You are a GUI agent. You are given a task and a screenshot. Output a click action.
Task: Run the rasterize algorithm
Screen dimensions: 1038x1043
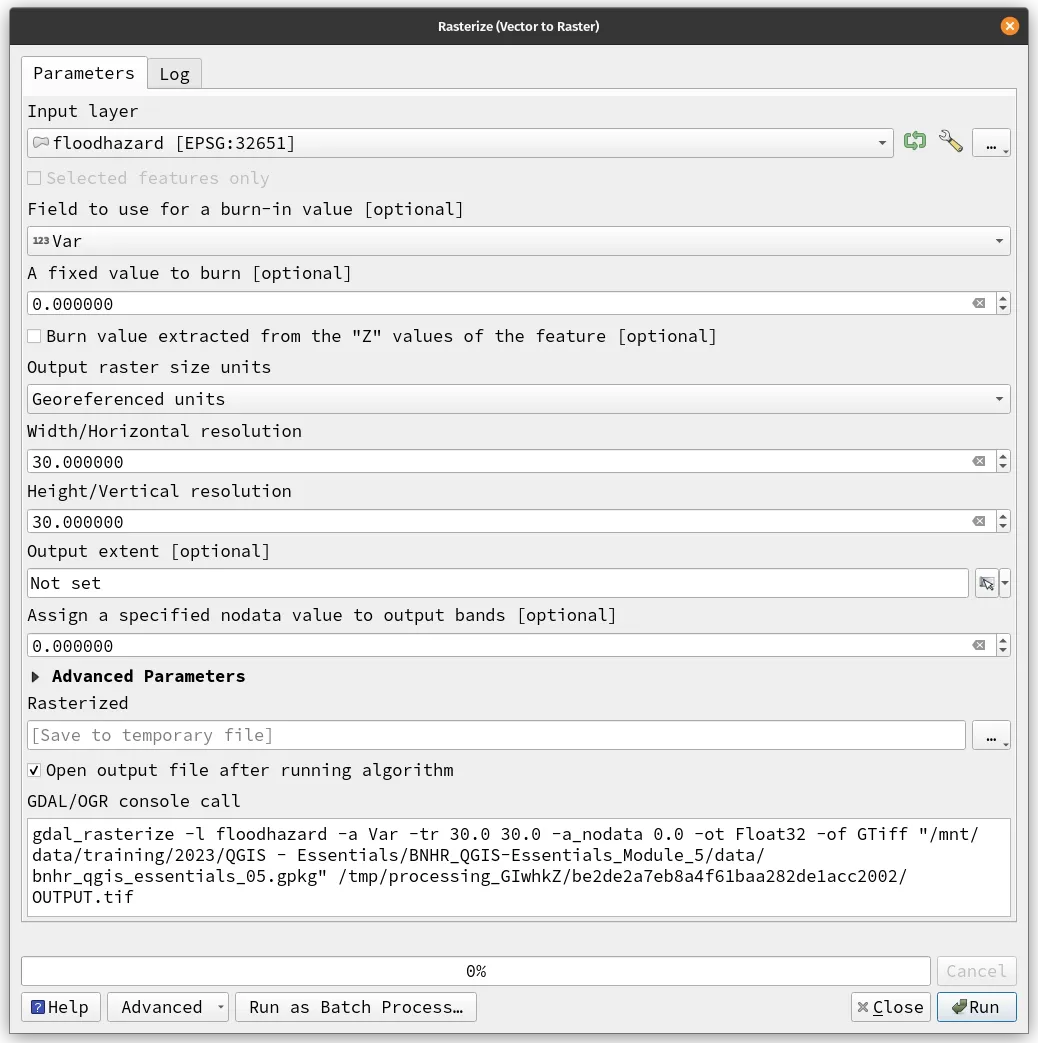point(977,1007)
